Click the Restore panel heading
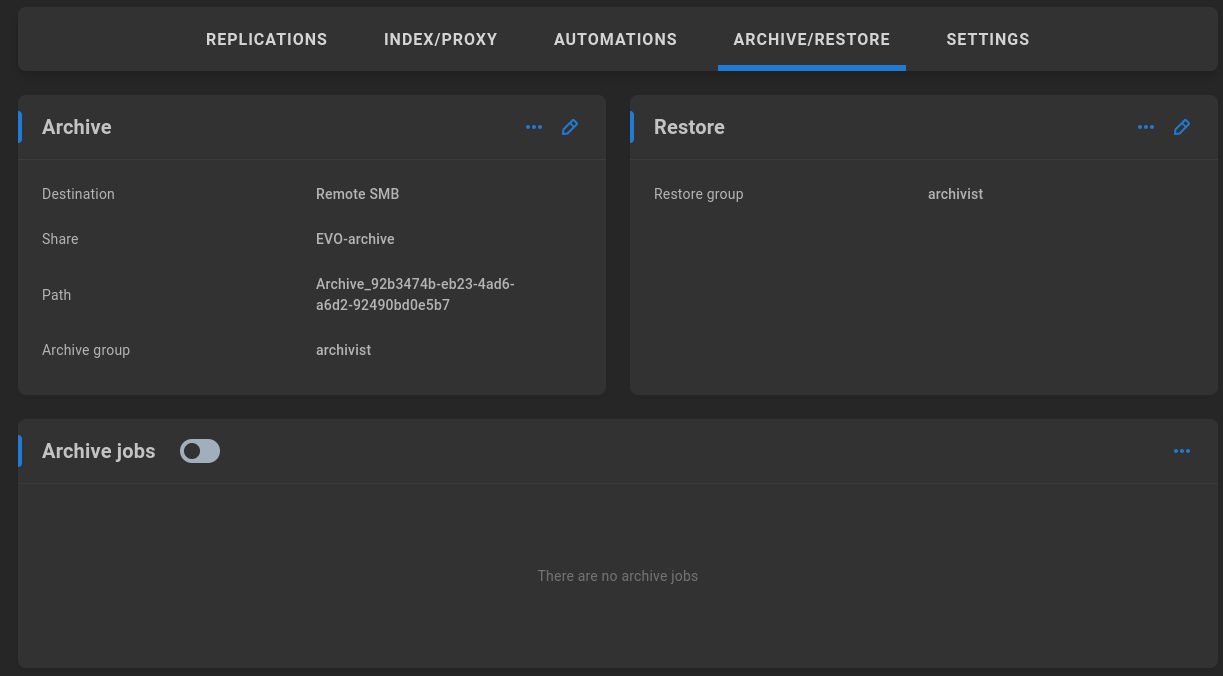Screen dimensions: 1223x676 (689, 127)
